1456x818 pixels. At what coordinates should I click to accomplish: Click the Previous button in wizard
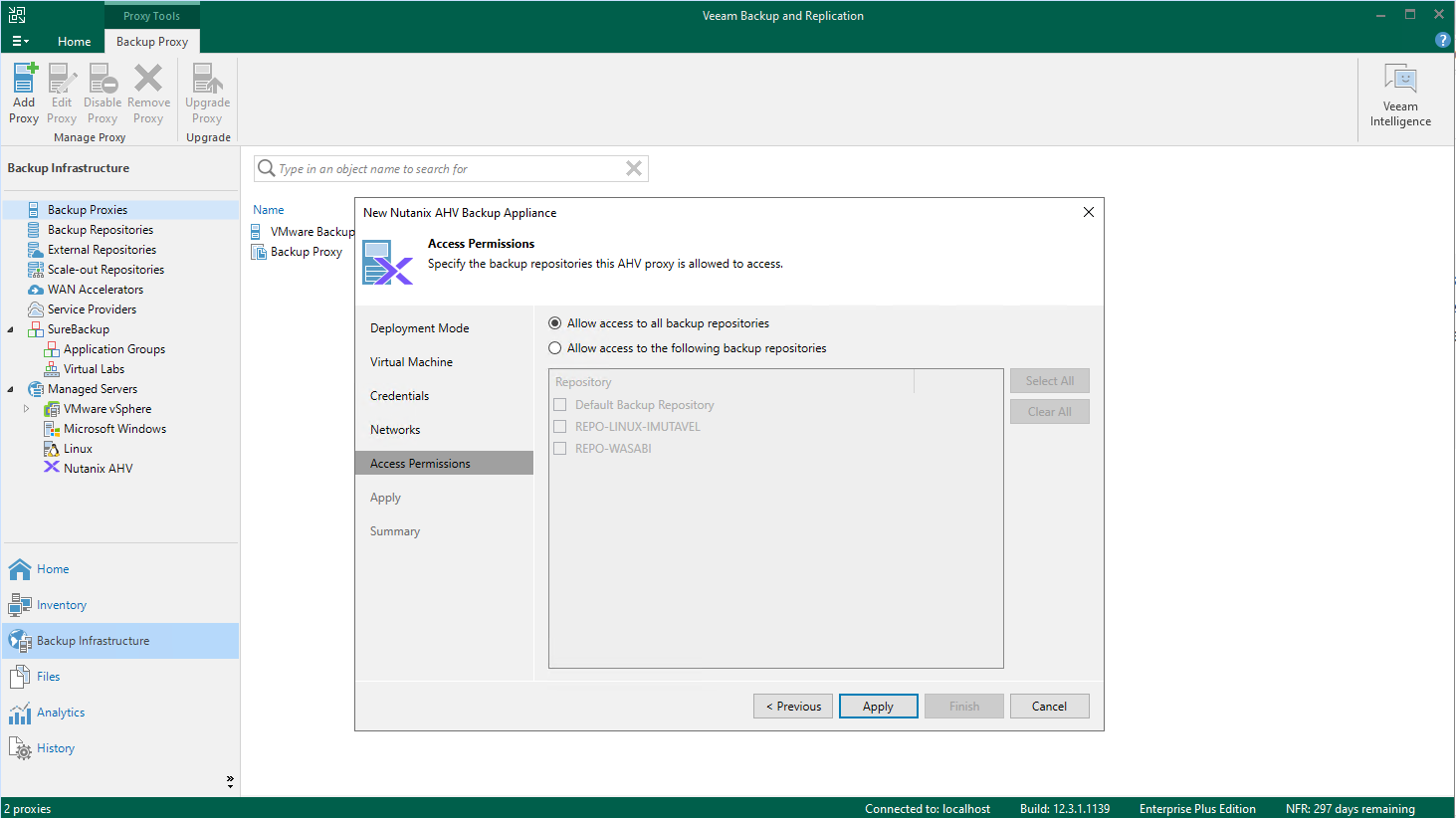tap(793, 707)
